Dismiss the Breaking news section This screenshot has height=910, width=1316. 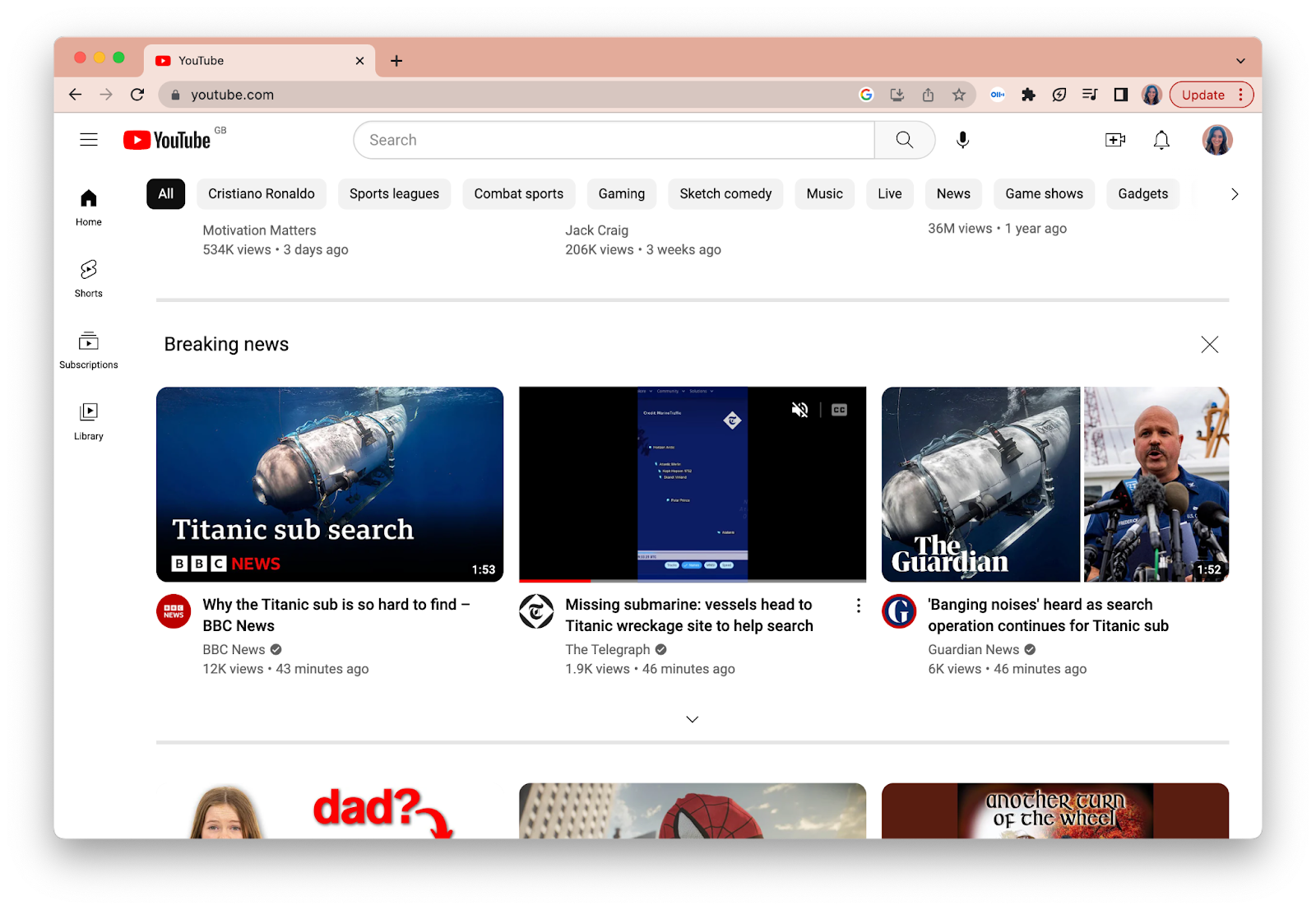click(1209, 344)
